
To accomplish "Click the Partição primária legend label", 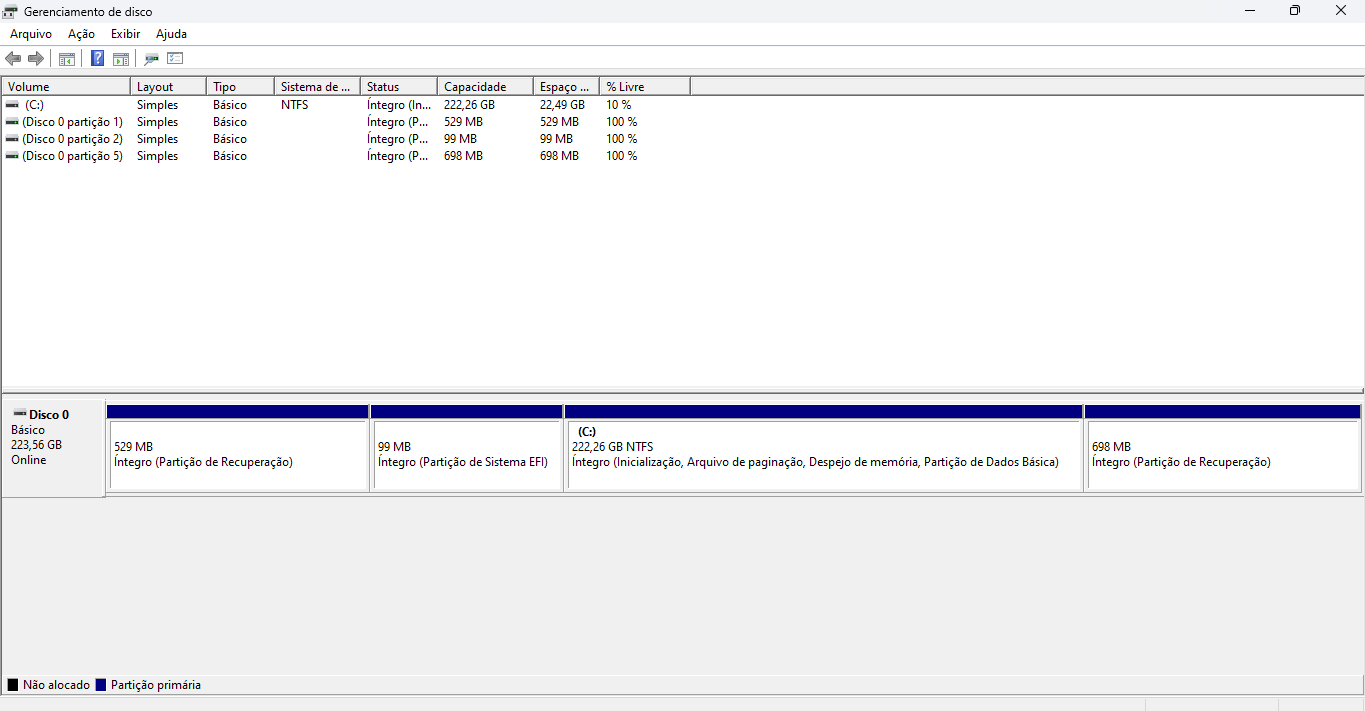I will pos(156,685).
